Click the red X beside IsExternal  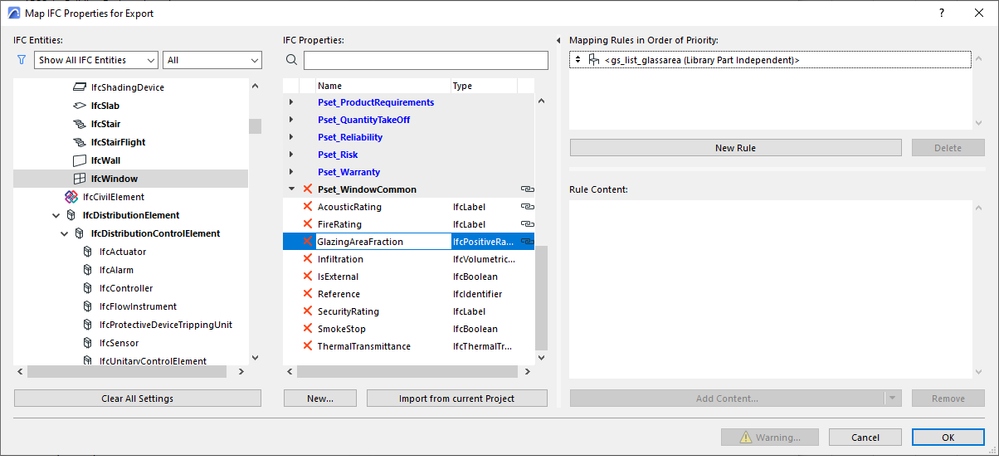307,276
